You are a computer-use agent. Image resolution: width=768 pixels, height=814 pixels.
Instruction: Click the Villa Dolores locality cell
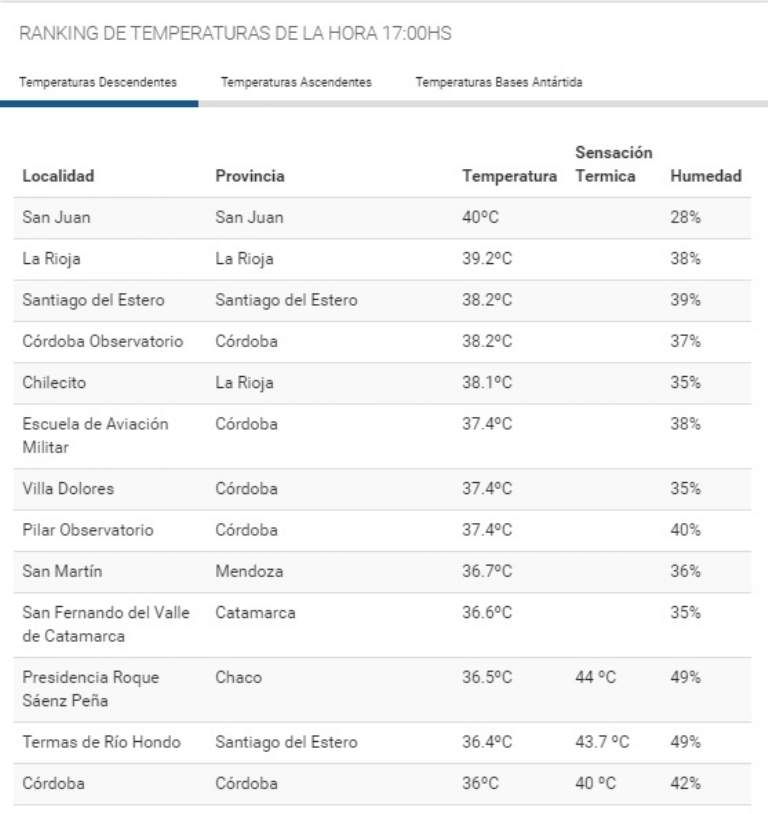click(68, 489)
